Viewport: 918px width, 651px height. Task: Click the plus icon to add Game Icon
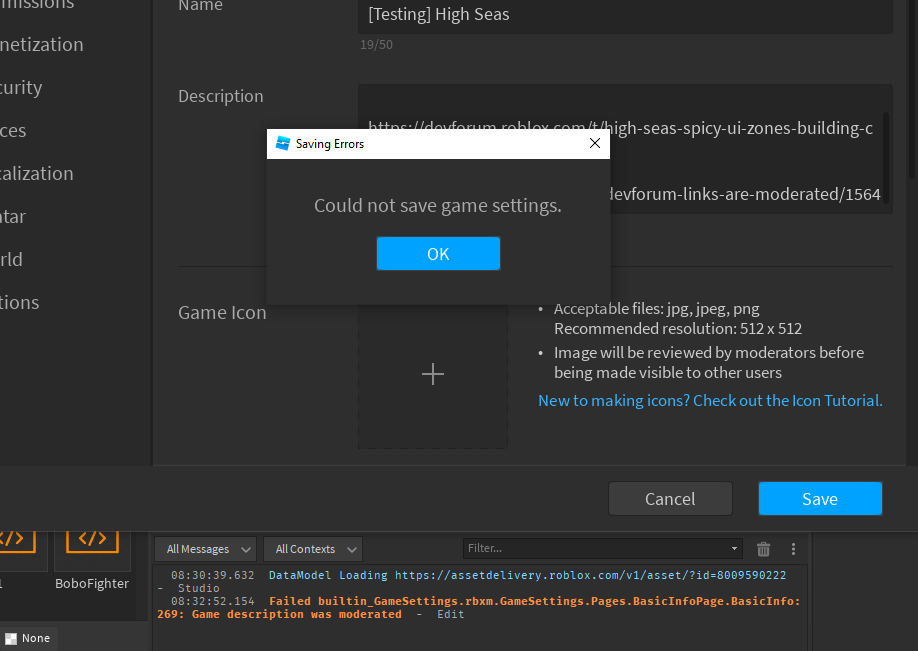click(x=432, y=374)
